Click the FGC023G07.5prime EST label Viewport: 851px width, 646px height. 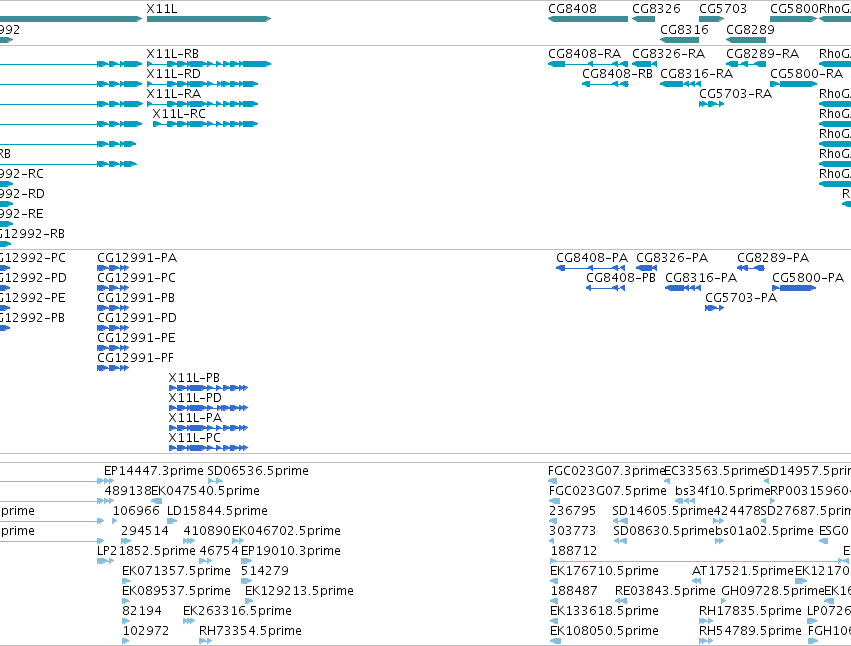(608, 491)
